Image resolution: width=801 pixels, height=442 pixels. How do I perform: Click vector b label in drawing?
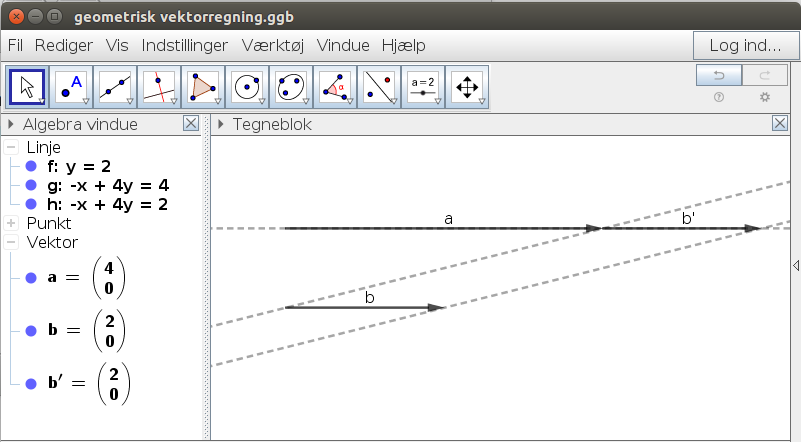(370, 297)
